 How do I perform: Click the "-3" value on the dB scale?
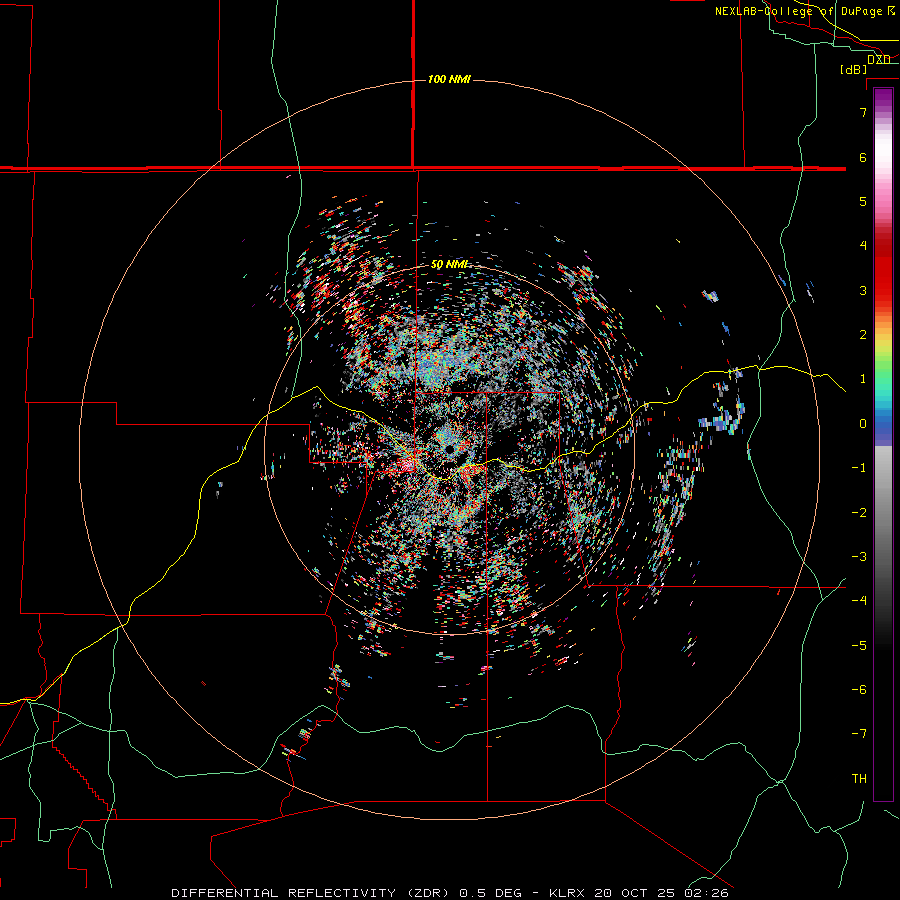click(859, 557)
